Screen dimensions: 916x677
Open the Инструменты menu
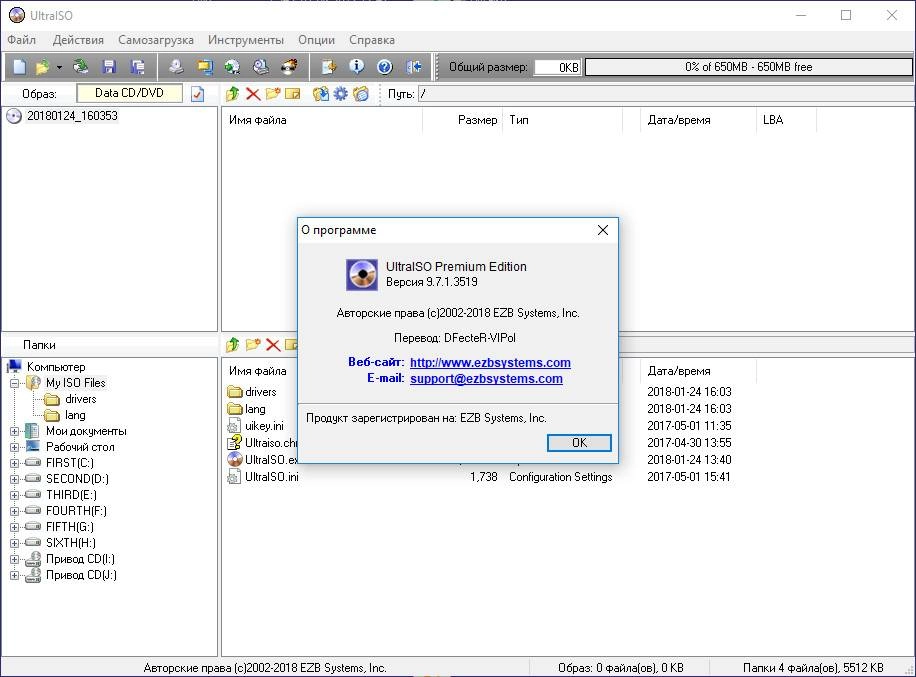(246, 40)
